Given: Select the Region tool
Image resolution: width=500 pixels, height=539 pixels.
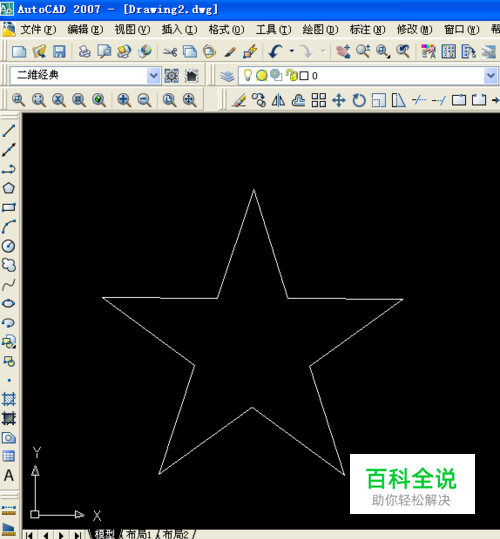Looking at the screenshot, I should [x=9, y=438].
